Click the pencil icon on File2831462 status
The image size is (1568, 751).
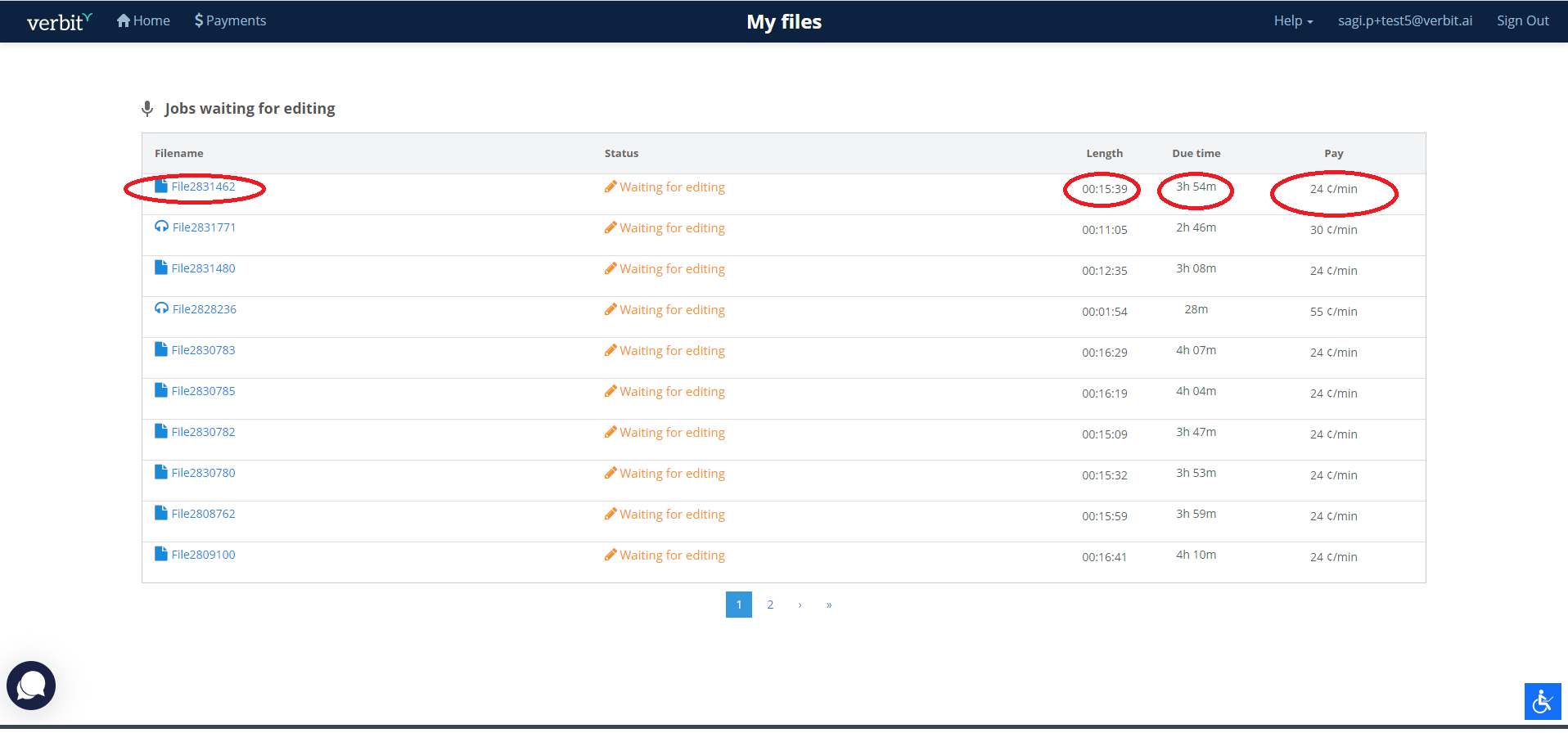click(611, 186)
